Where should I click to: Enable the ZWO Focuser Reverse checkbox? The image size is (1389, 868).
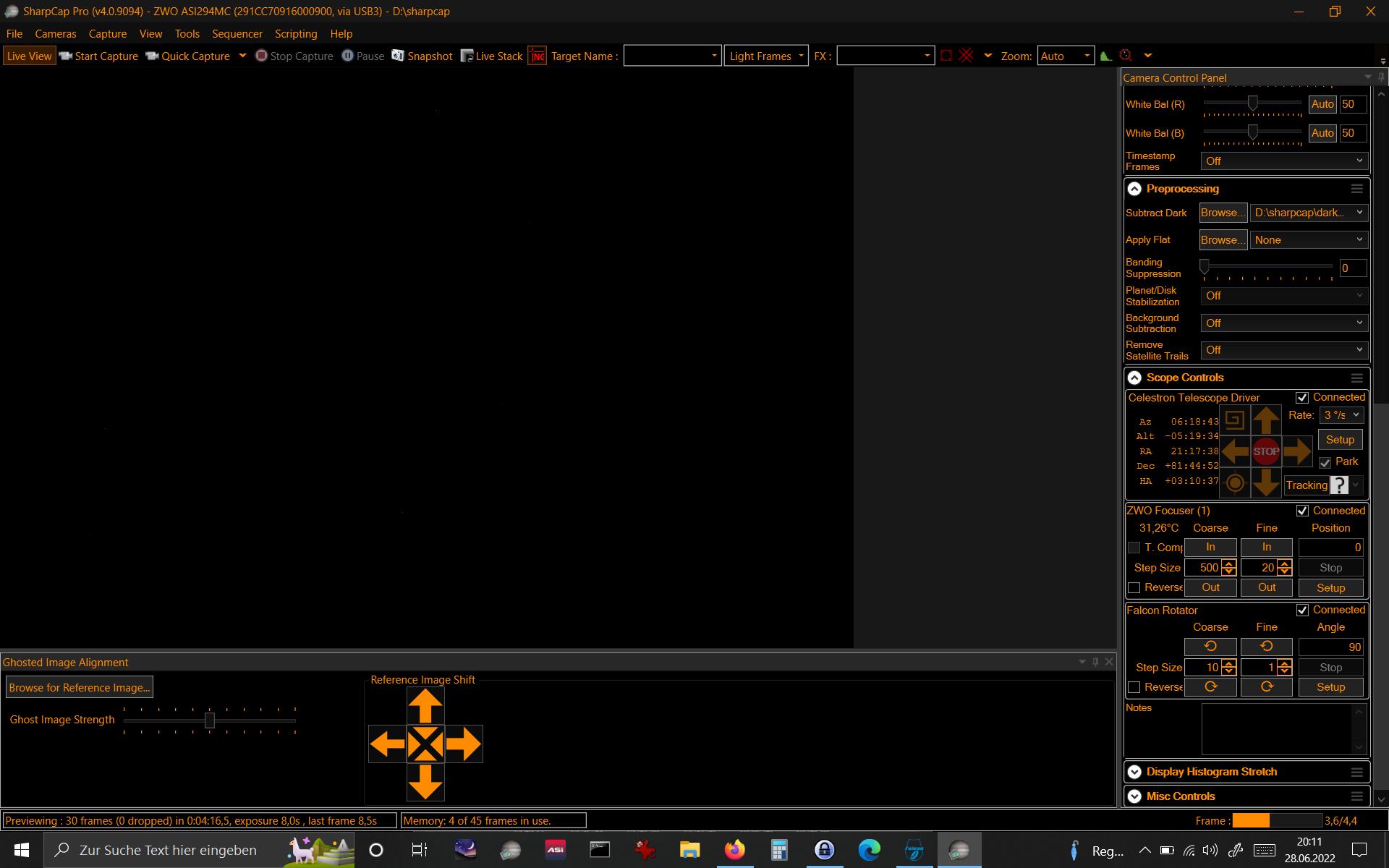(1134, 587)
